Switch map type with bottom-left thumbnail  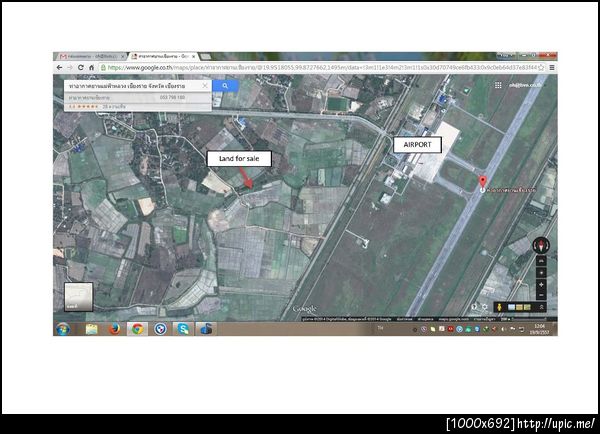tap(78, 297)
